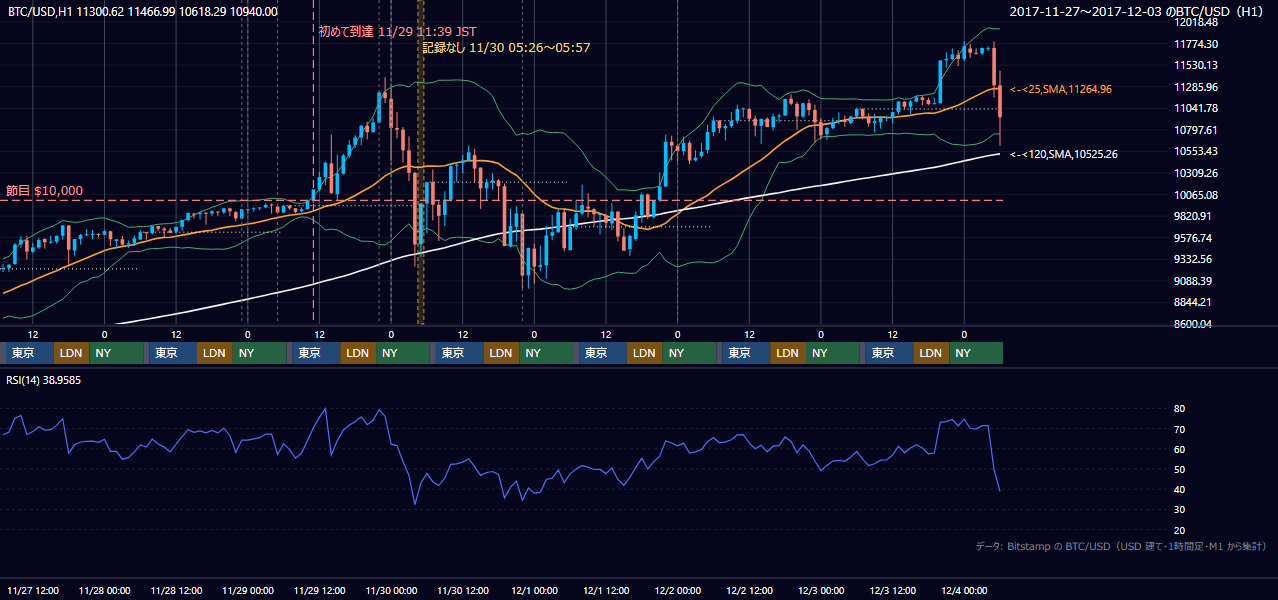Click the 記録なし 11/30 05:26～05:57 note
1278x600 pixels.
coord(506,47)
